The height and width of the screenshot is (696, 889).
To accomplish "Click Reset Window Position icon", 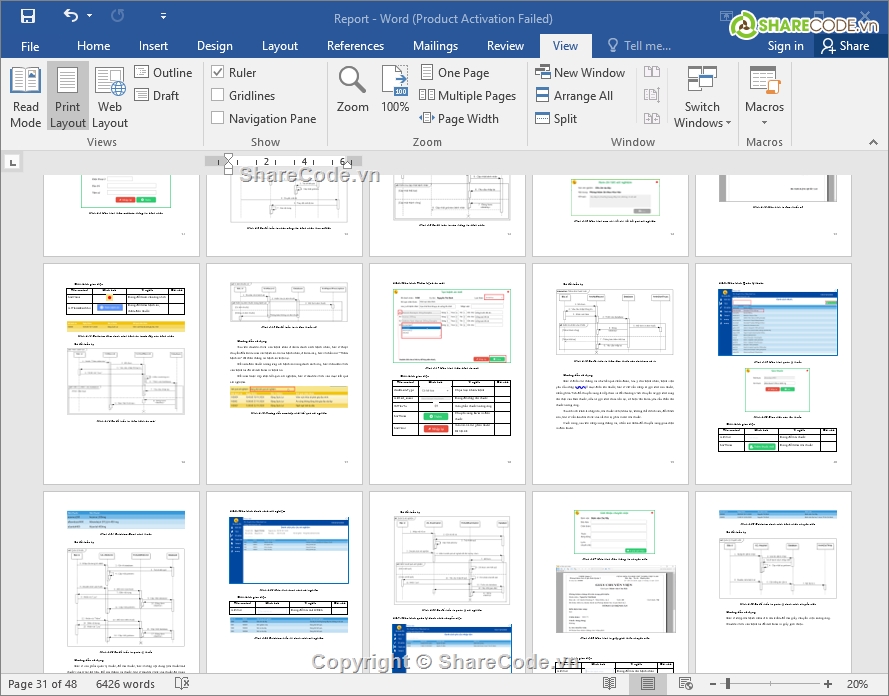I will tap(652, 118).
